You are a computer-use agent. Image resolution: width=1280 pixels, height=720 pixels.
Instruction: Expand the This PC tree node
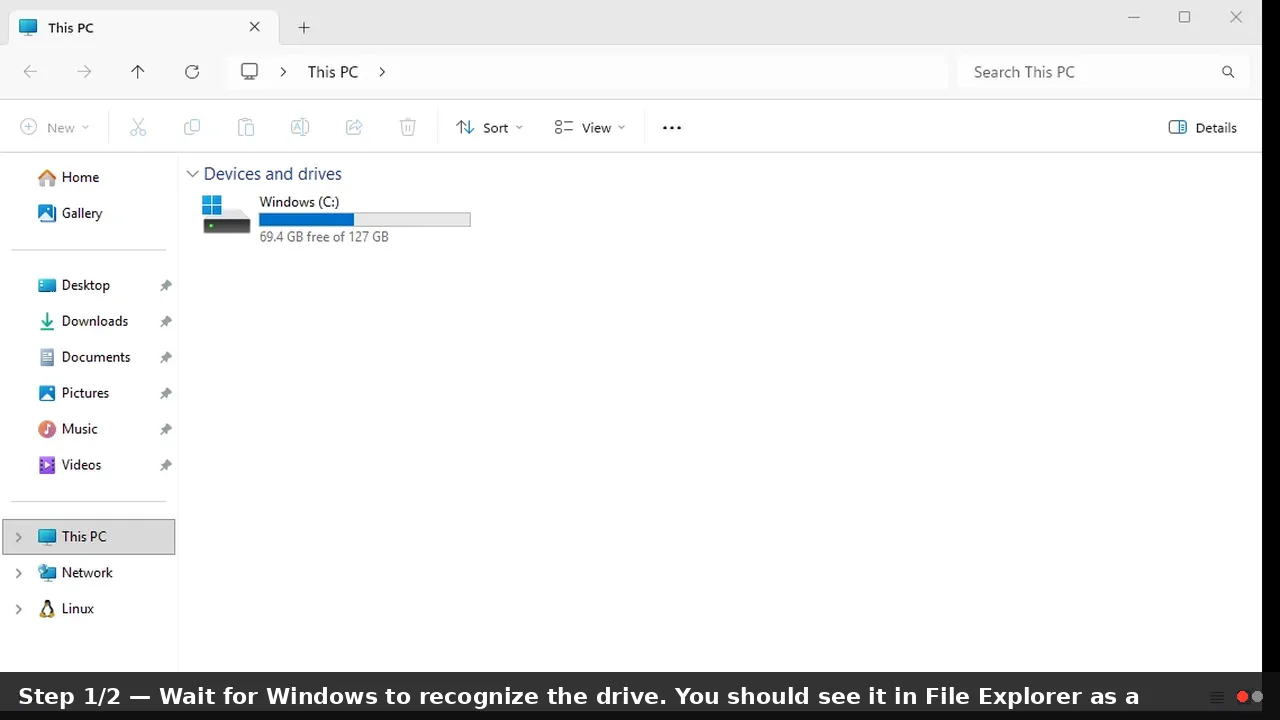click(18, 537)
